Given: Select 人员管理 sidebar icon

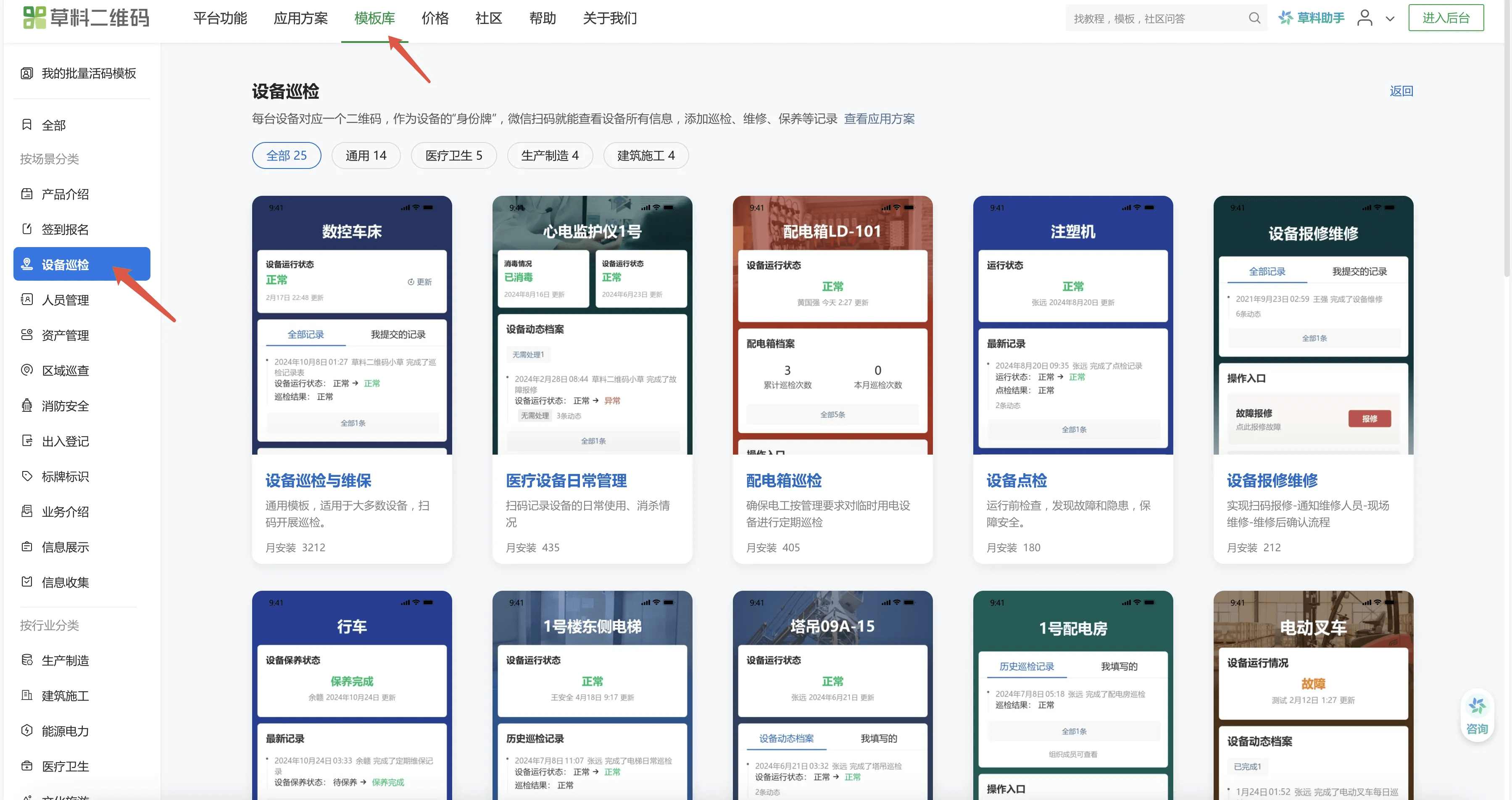Looking at the screenshot, I should 27,300.
